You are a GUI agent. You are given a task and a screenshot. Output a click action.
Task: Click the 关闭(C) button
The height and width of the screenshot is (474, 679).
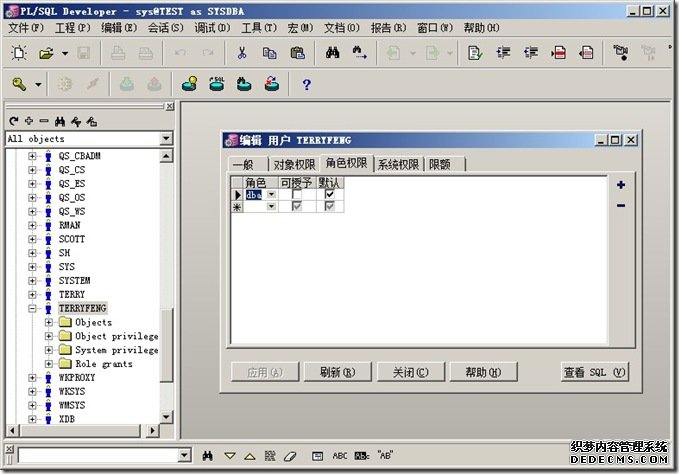(410, 372)
